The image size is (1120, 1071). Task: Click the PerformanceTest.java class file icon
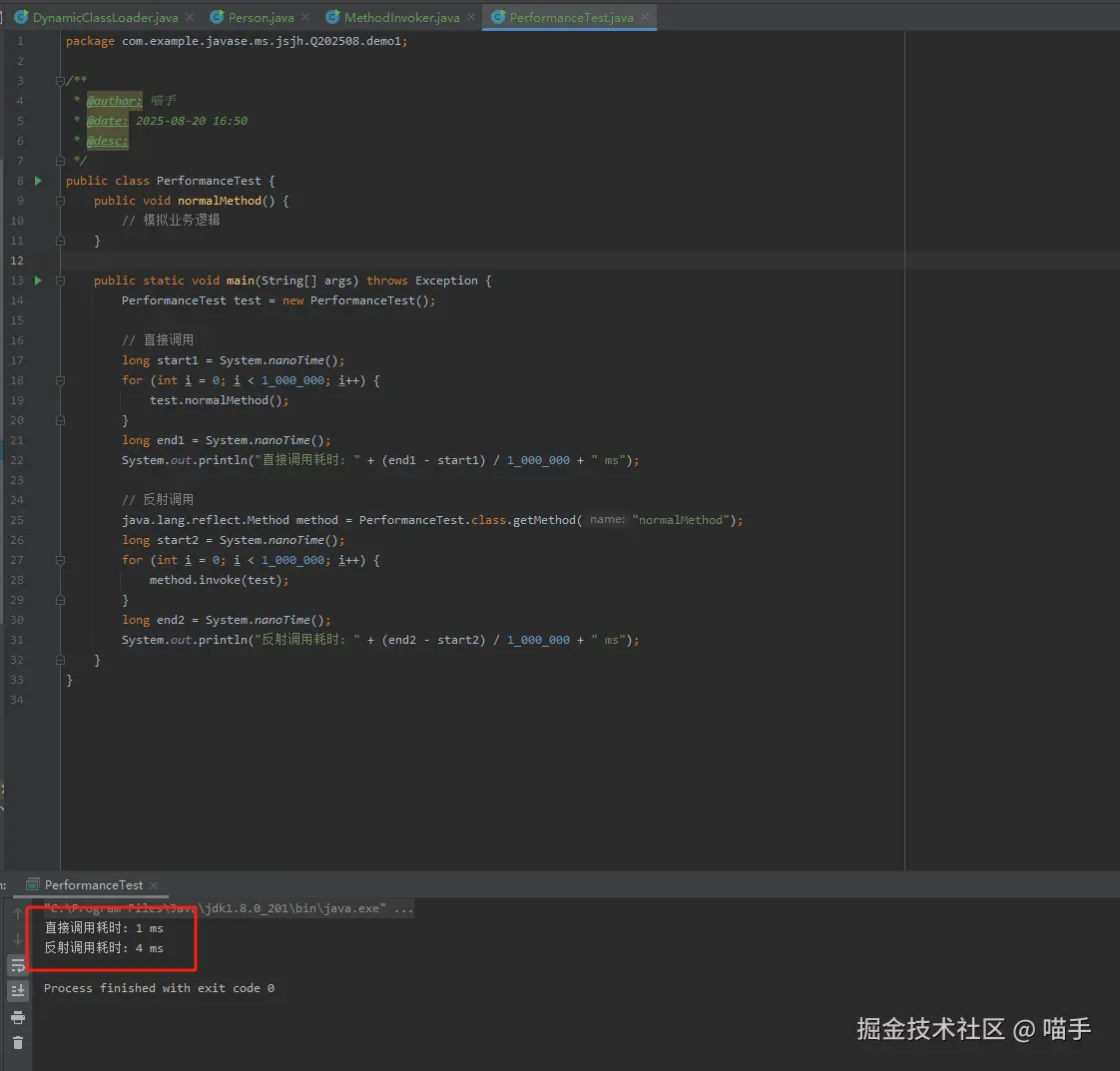(x=498, y=17)
